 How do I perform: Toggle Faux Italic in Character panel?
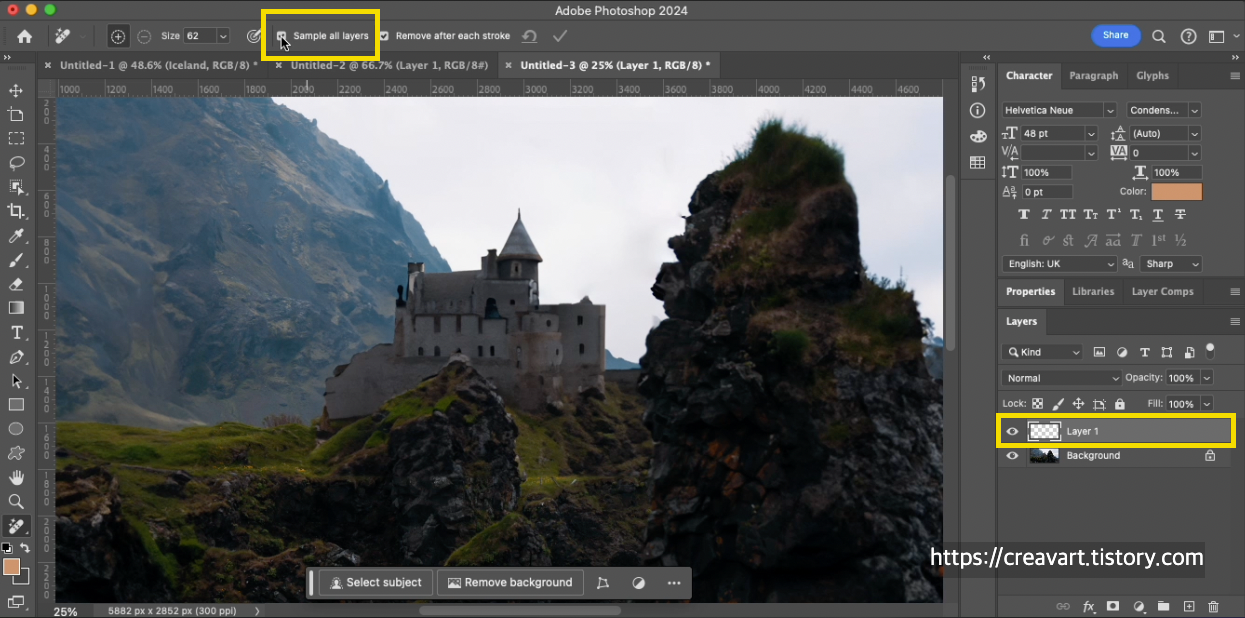click(x=1046, y=215)
